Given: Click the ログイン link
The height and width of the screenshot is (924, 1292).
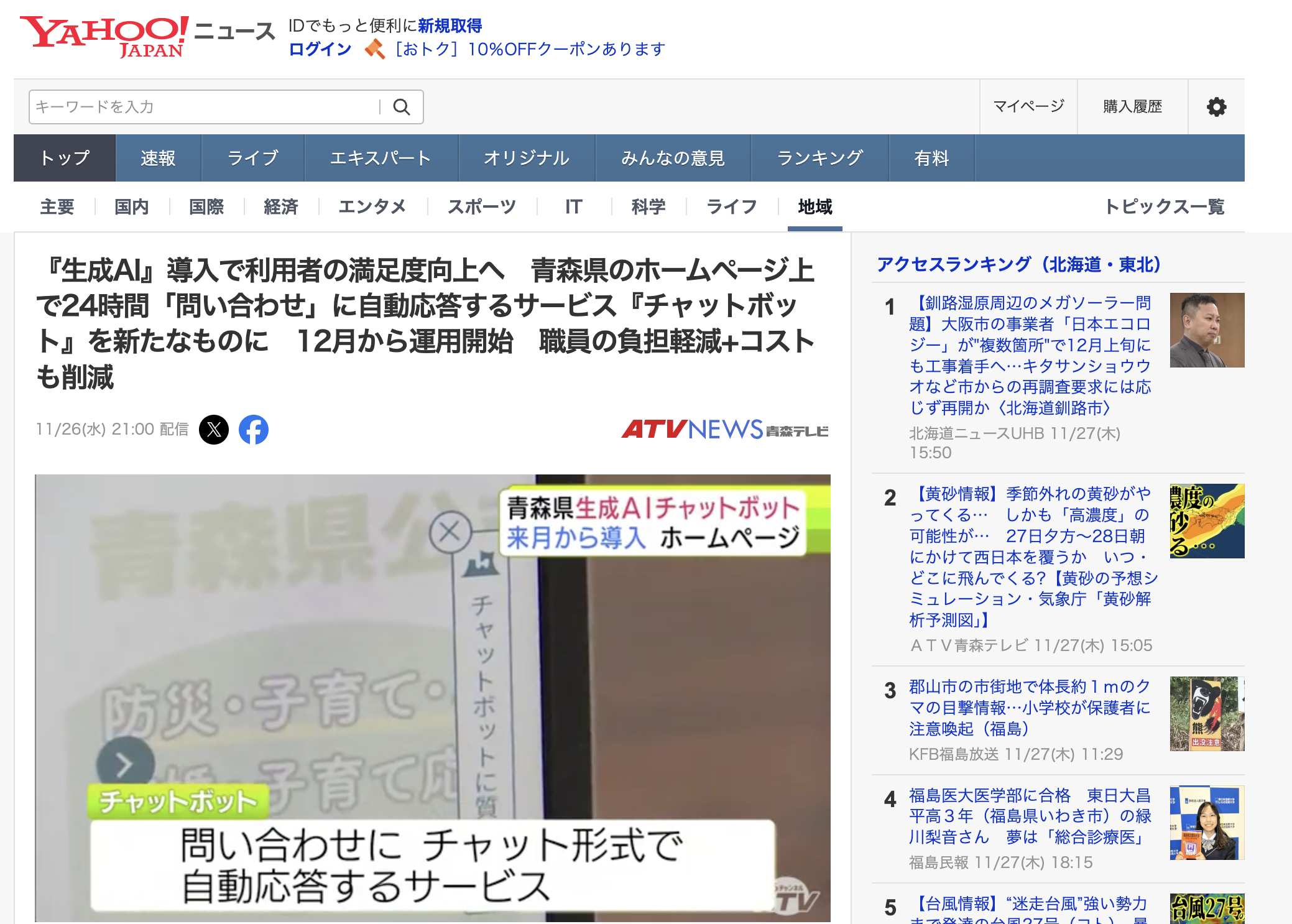Looking at the screenshot, I should point(320,49).
